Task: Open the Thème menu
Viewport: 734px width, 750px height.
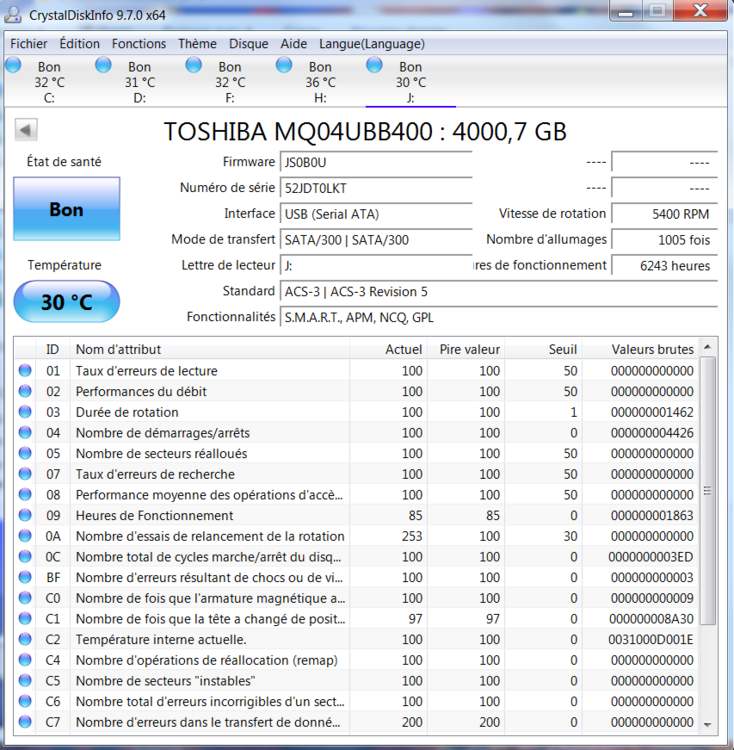Action: click(197, 44)
